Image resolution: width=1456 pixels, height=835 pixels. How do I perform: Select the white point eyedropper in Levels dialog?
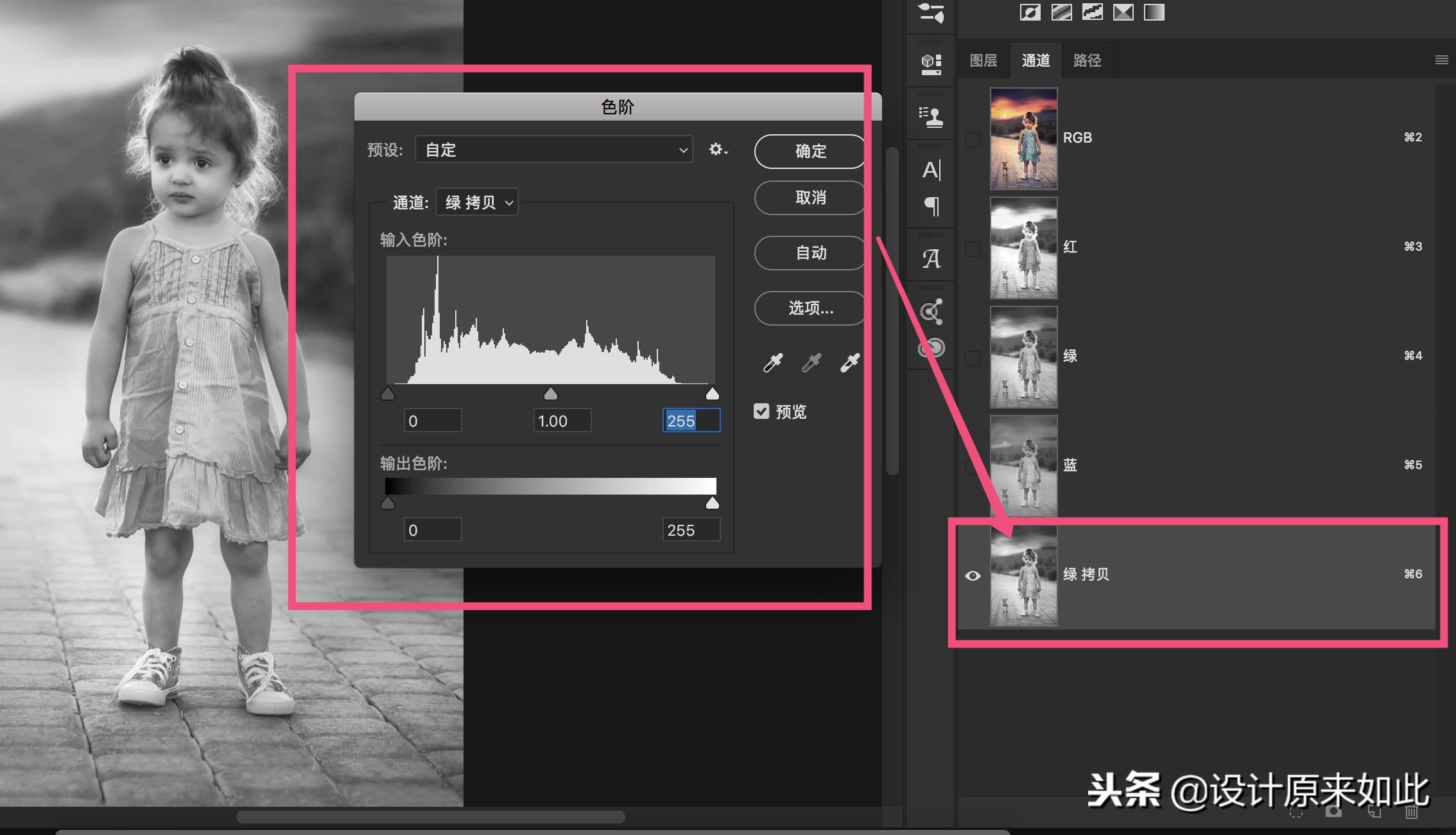click(849, 362)
